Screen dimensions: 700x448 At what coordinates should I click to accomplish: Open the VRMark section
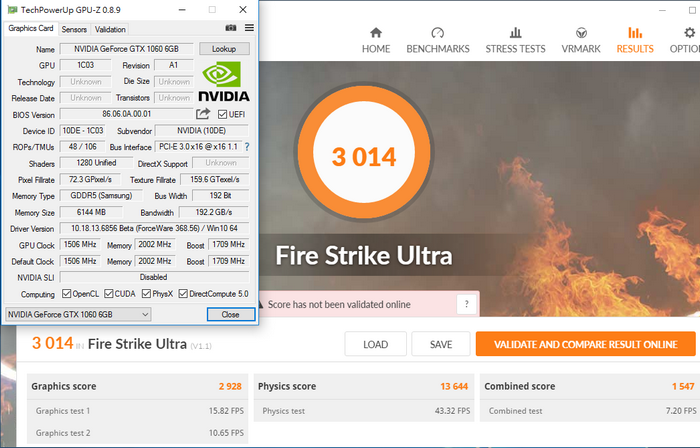point(580,39)
